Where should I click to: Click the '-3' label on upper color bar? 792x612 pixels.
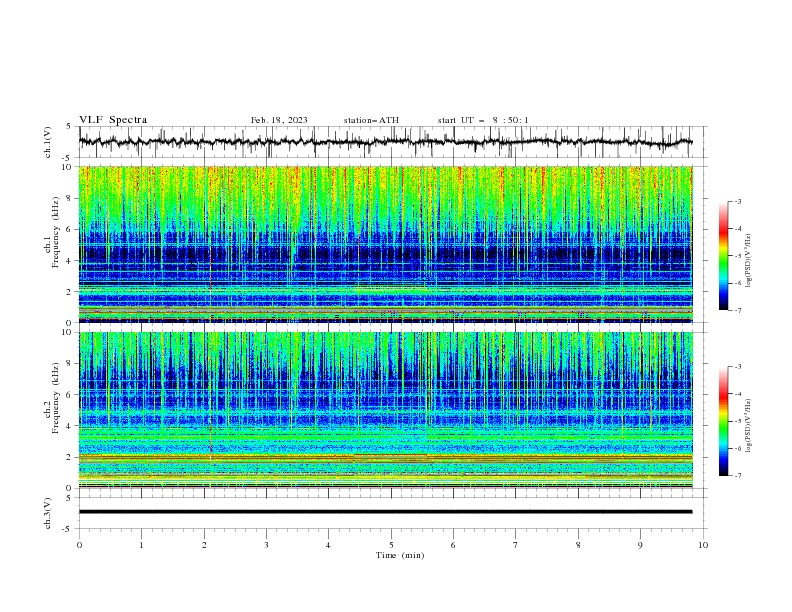click(x=738, y=201)
